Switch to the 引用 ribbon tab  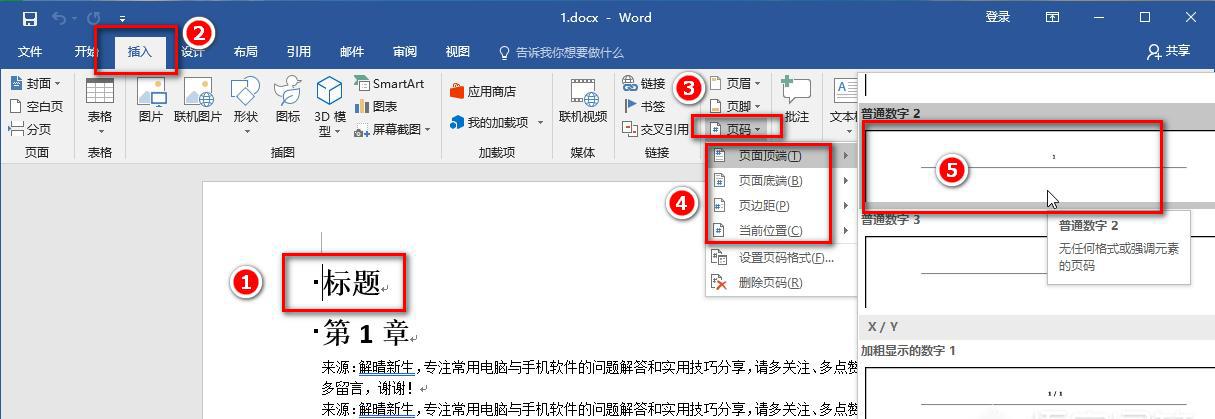(298, 52)
